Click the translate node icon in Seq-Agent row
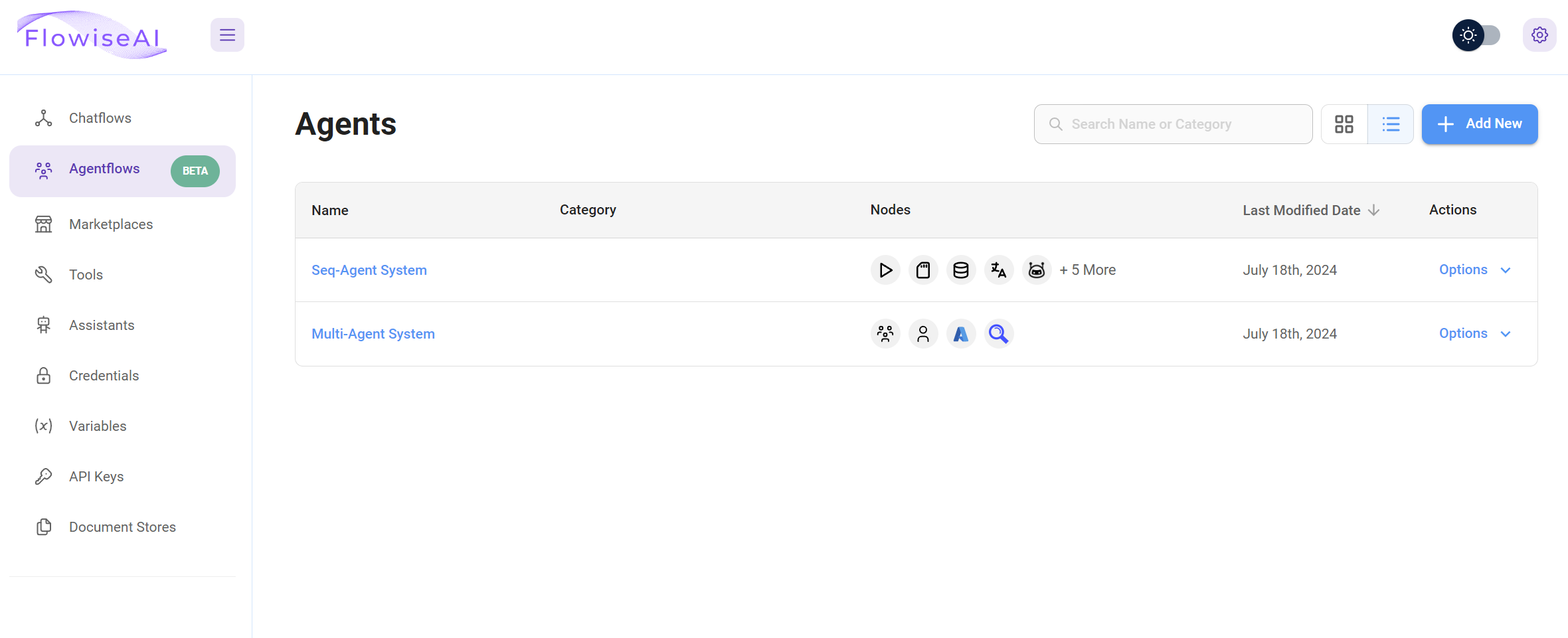1568x638 pixels. click(999, 270)
